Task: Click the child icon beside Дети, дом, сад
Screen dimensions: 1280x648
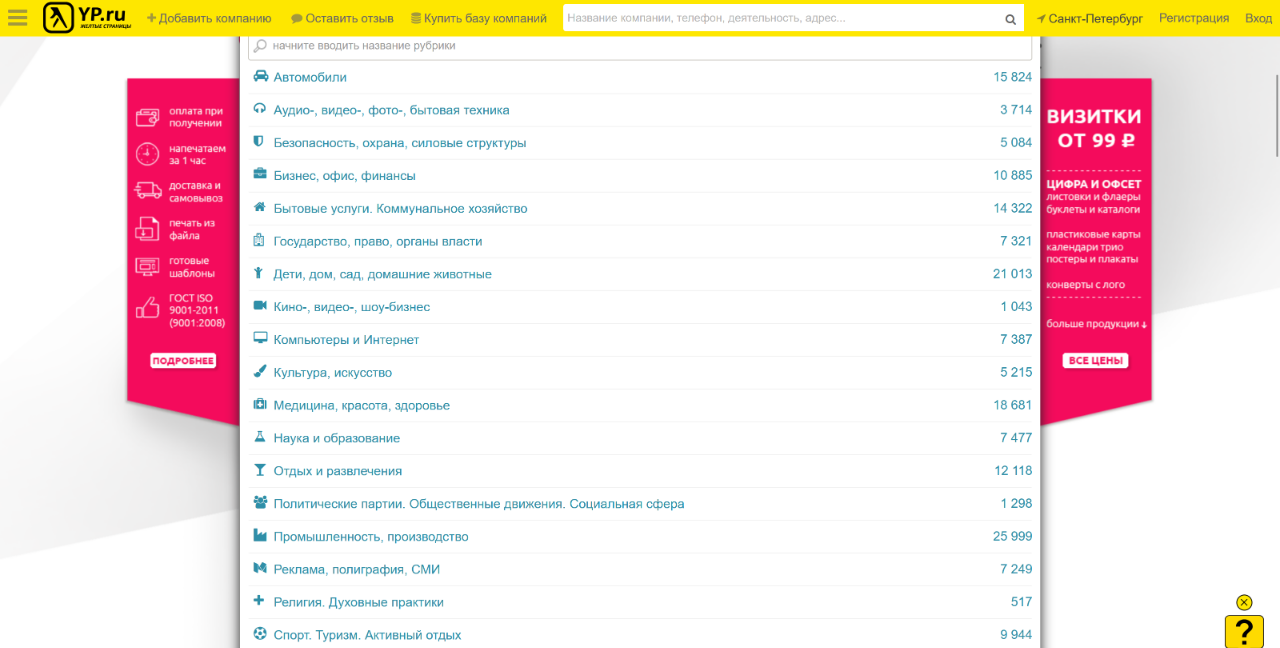Action: point(258,273)
